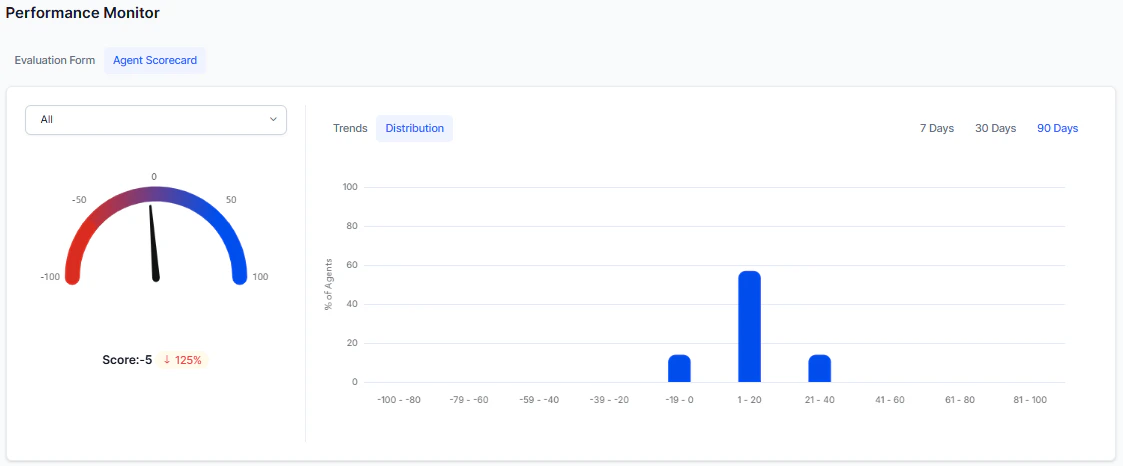Click the 81 - 100 axis label
This screenshot has width=1123, height=466.
coord(1030,400)
